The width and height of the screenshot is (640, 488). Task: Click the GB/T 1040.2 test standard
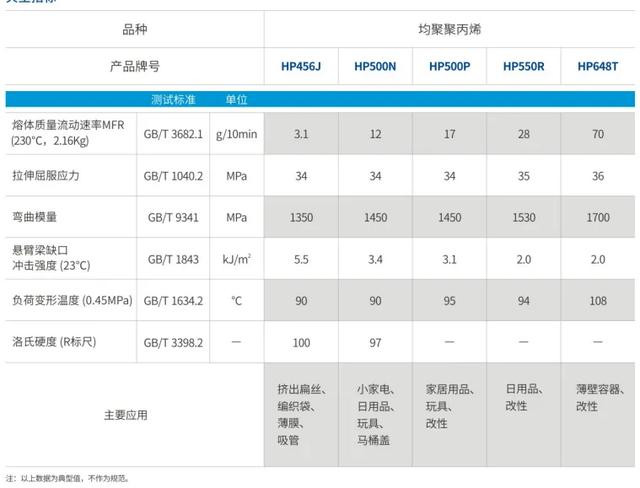(x=173, y=176)
